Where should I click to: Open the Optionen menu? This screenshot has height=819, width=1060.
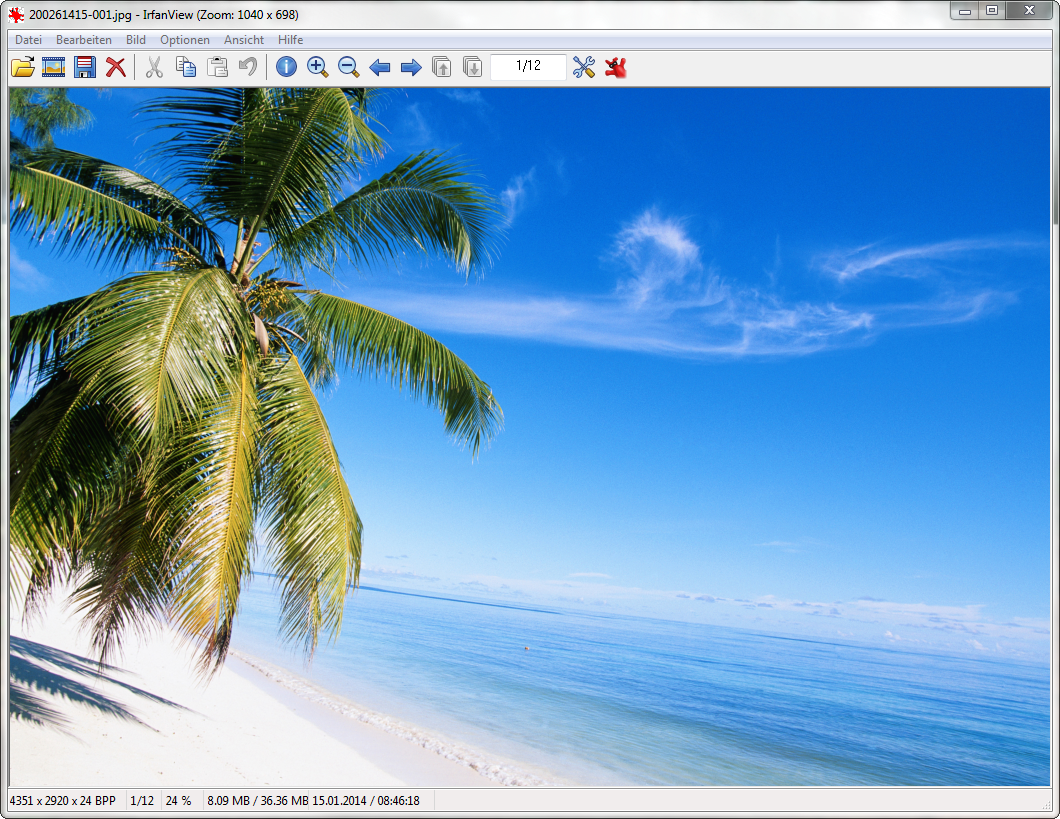185,40
